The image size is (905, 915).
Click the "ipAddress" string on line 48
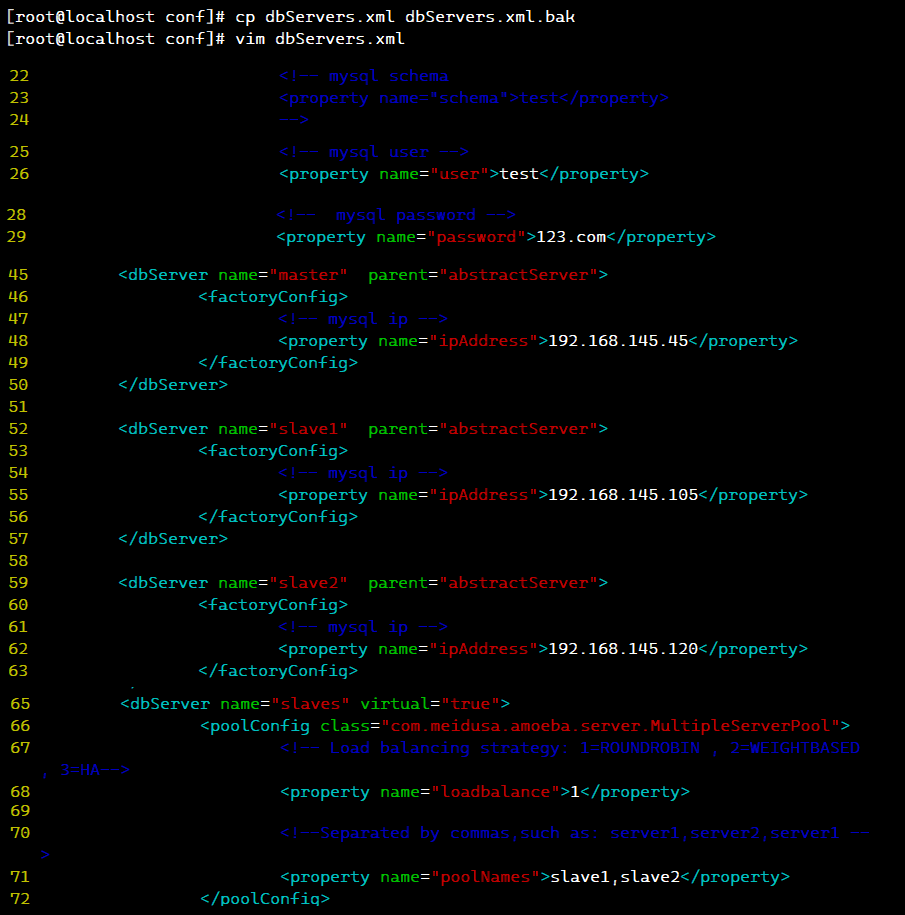[484, 341]
